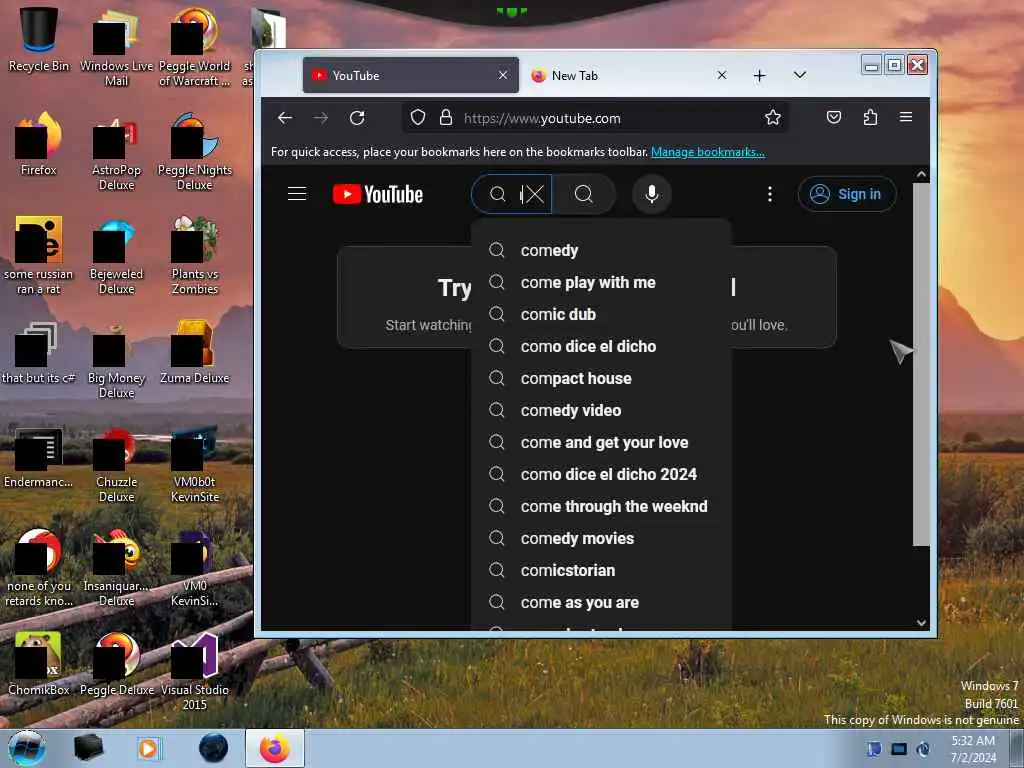Image resolution: width=1024 pixels, height=768 pixels.
Task: Bookmark this page with the star
Action: point(773,118)
